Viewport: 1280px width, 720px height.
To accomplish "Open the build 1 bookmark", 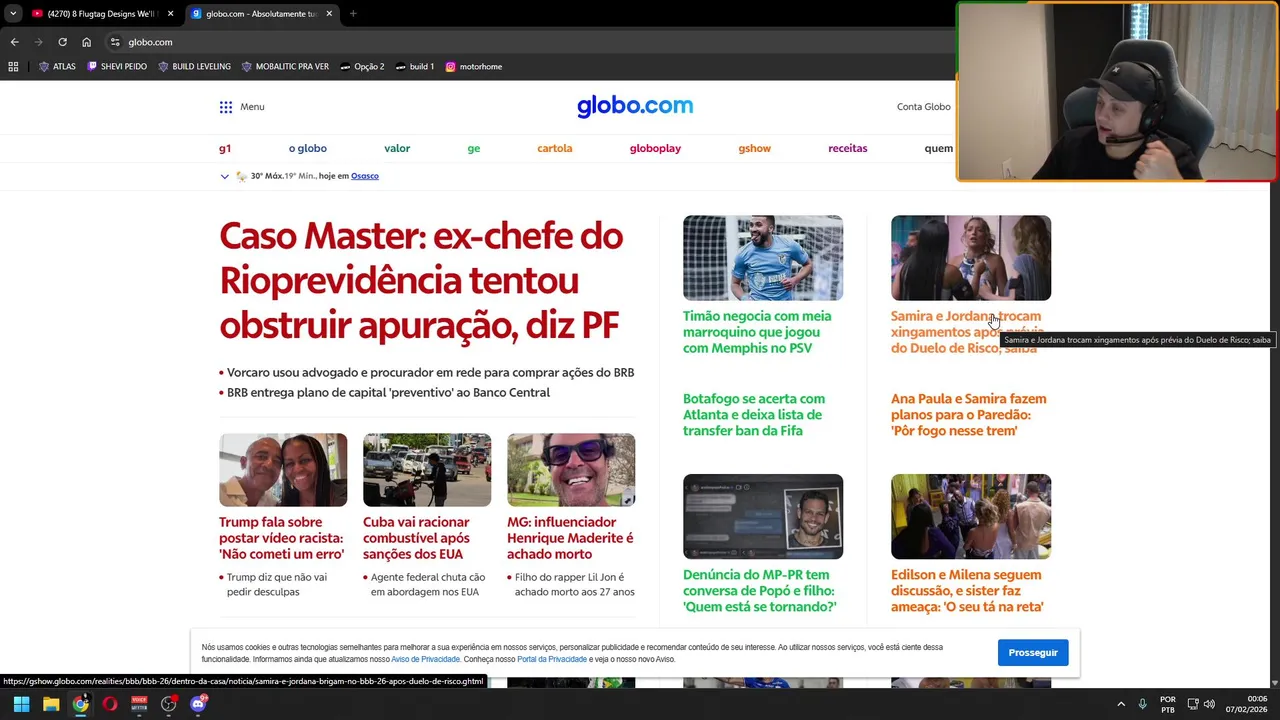I will pyautogui.click(x=415, y=67).
